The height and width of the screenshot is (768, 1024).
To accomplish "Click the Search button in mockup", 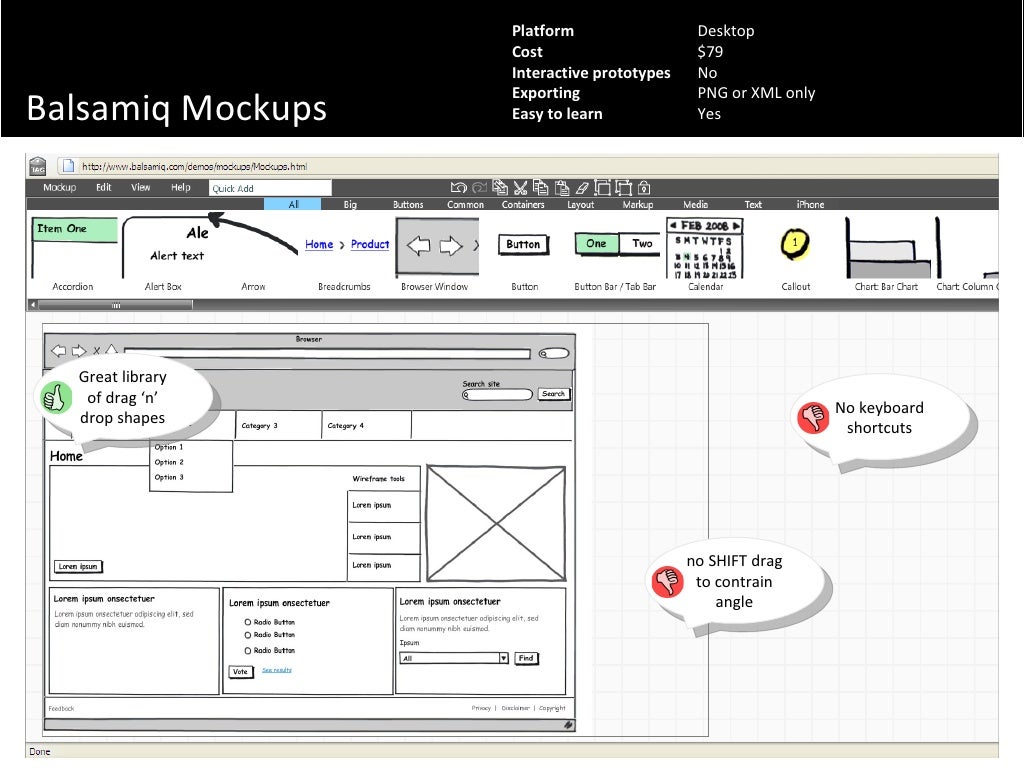I will coord(554,394).
